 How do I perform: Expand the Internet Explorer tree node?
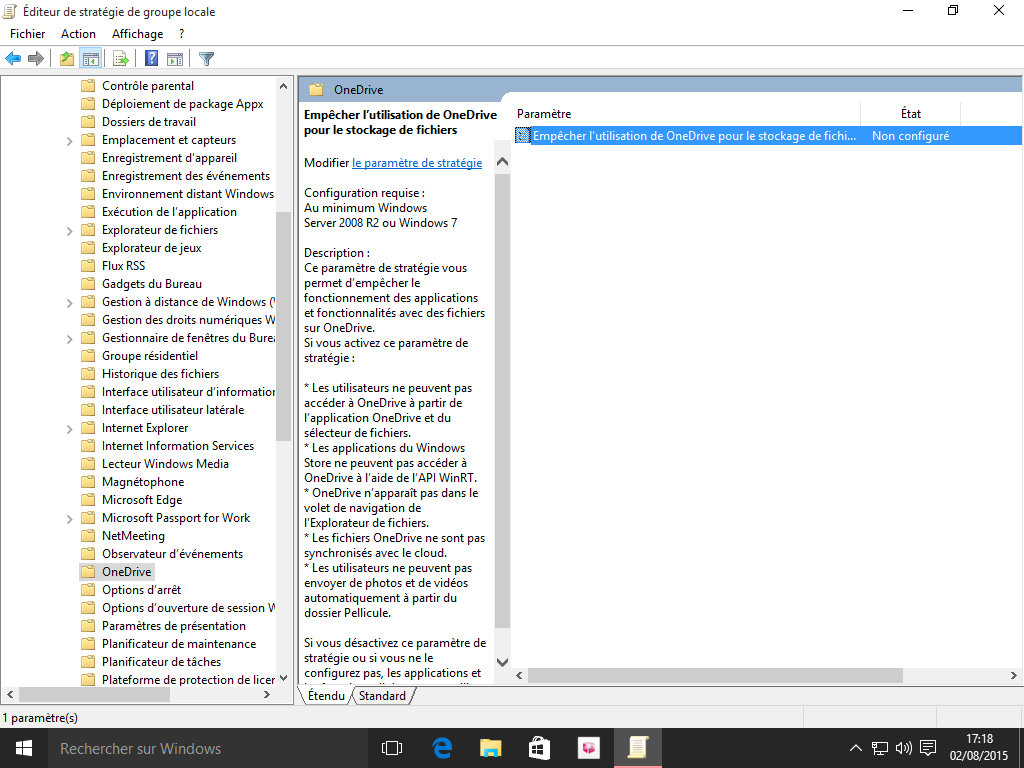click(69, 428)
